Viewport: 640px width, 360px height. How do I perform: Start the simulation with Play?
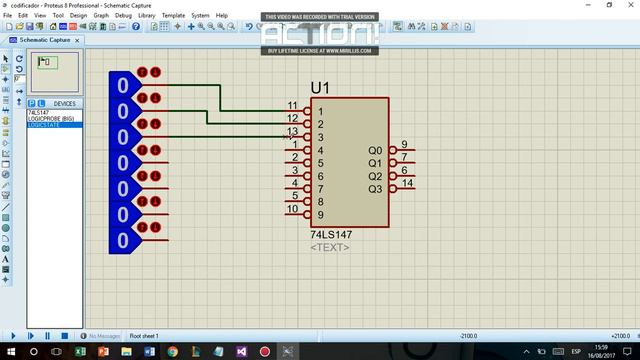click(x=13, y=336)
